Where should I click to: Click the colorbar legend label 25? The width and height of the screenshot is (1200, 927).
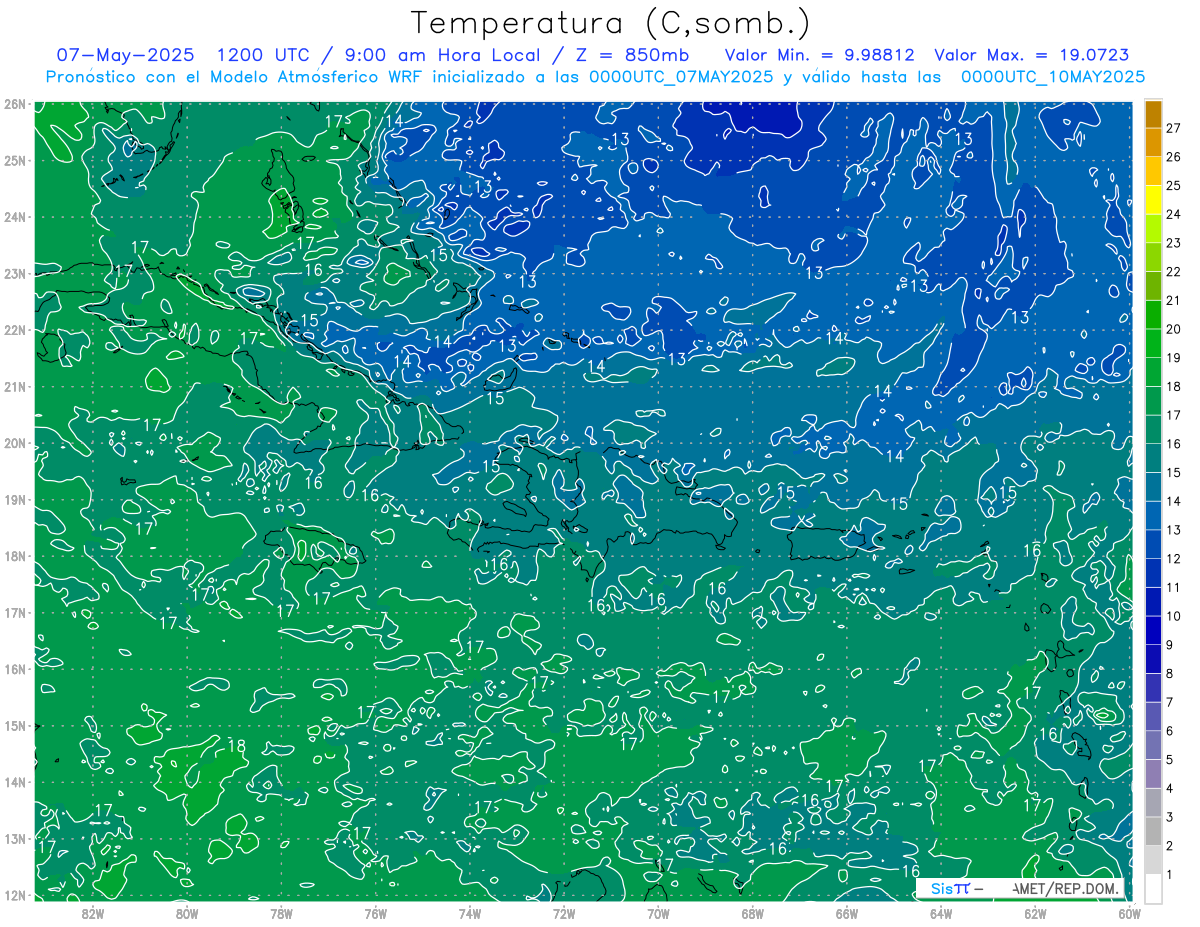pos(1174,186)
